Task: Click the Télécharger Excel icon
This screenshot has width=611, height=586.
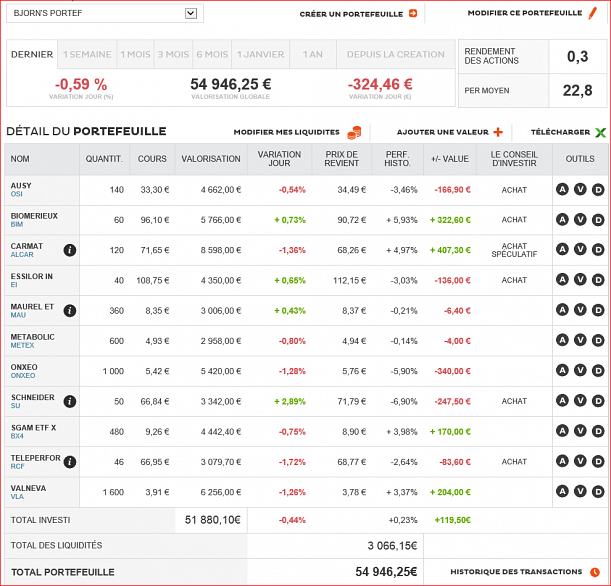Action: [600, 132]
